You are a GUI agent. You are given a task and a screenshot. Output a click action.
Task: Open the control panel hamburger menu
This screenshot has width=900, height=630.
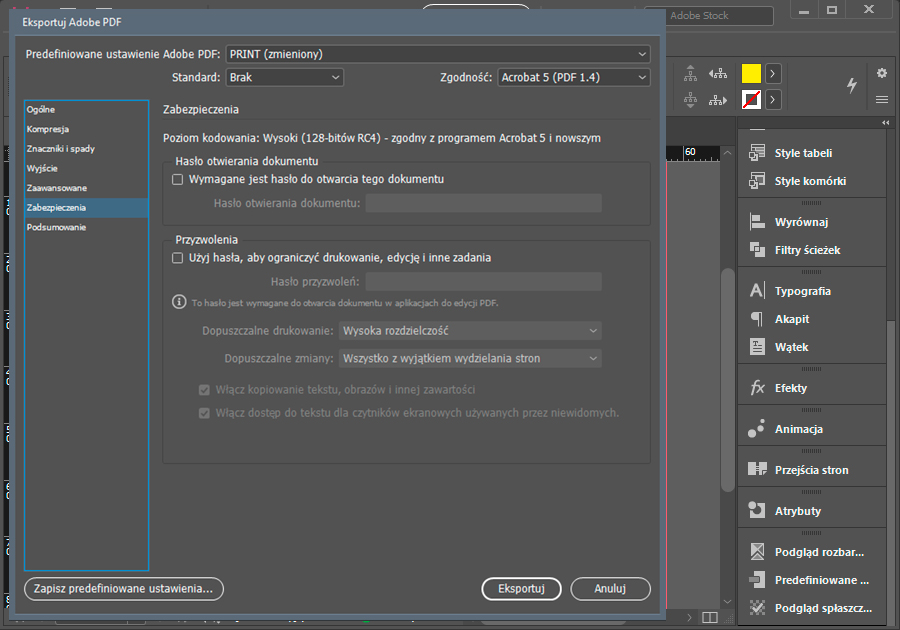882,100
